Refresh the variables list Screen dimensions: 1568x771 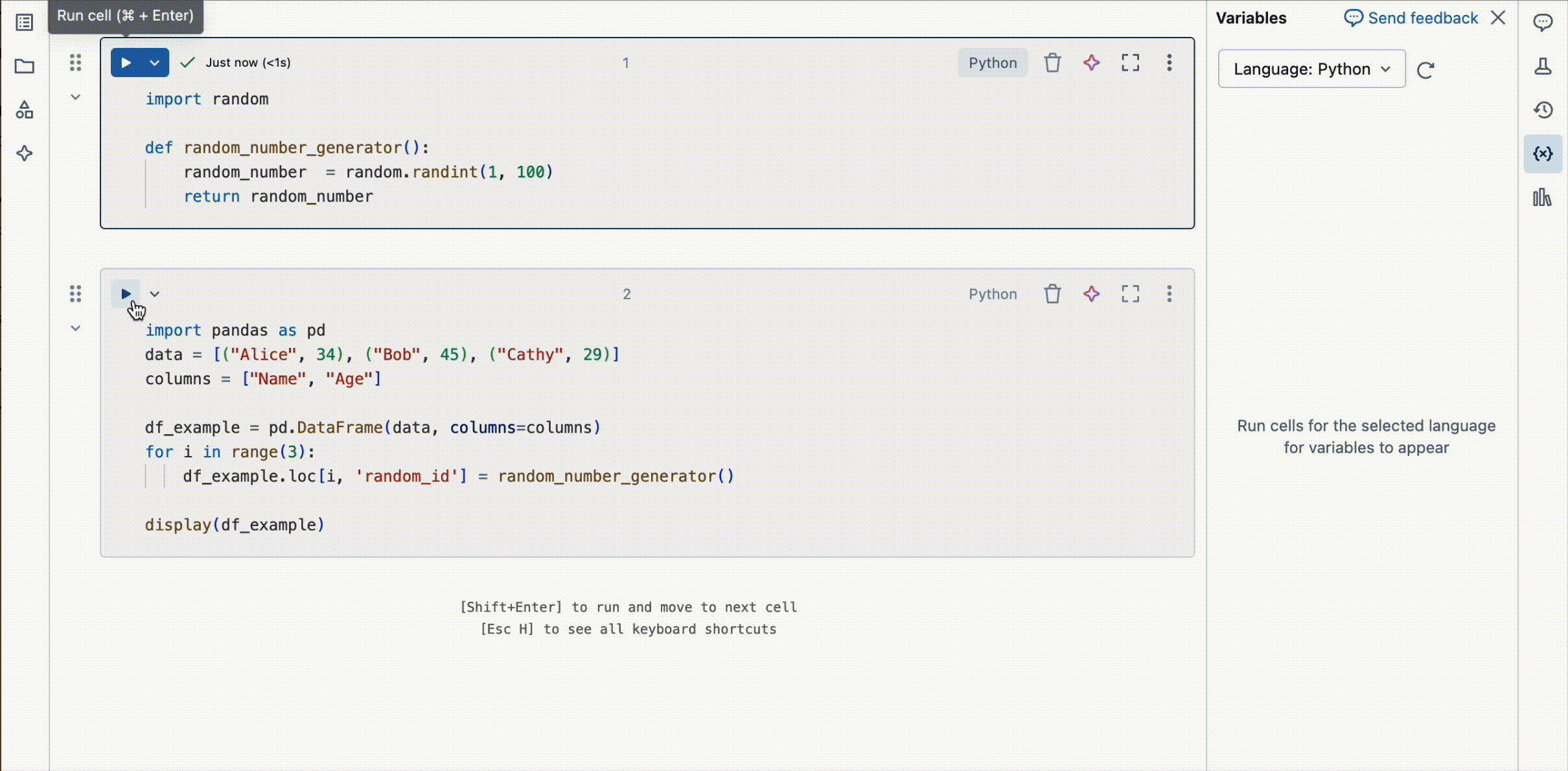pyautogui.click(x=1425, y=70)
